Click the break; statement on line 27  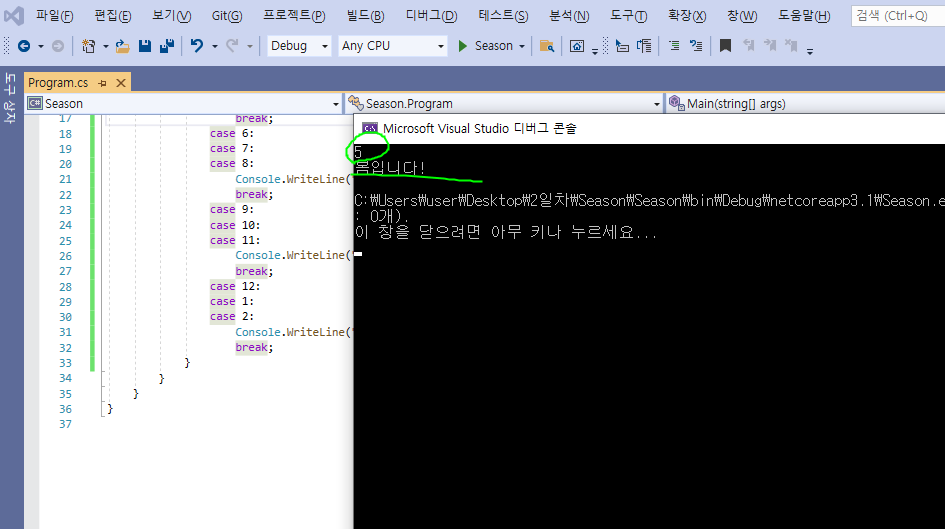click(x=254, y=271)
